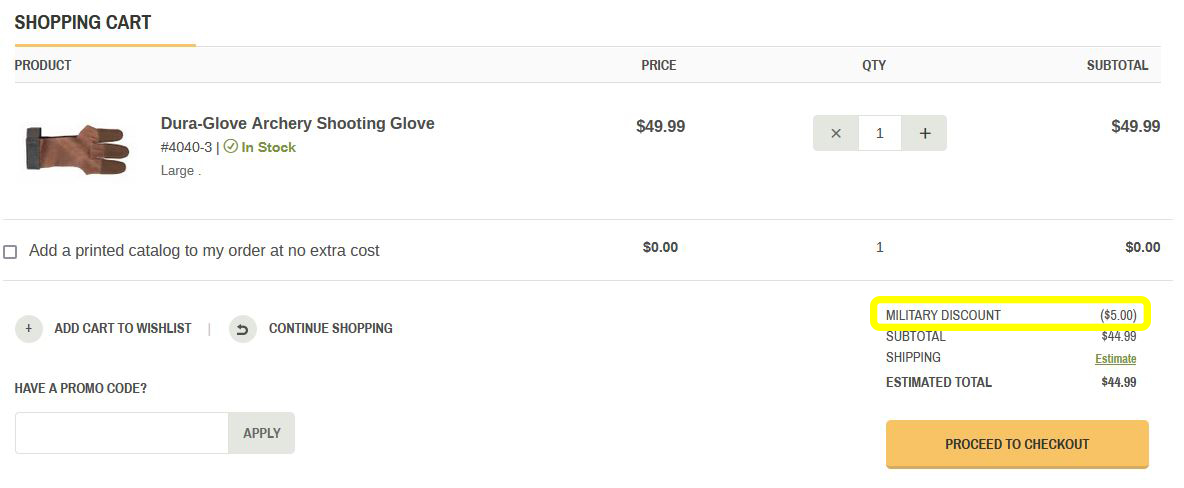Click the In Stock checkmark icon
1184x488 pixels.
[x=230, y=147]
